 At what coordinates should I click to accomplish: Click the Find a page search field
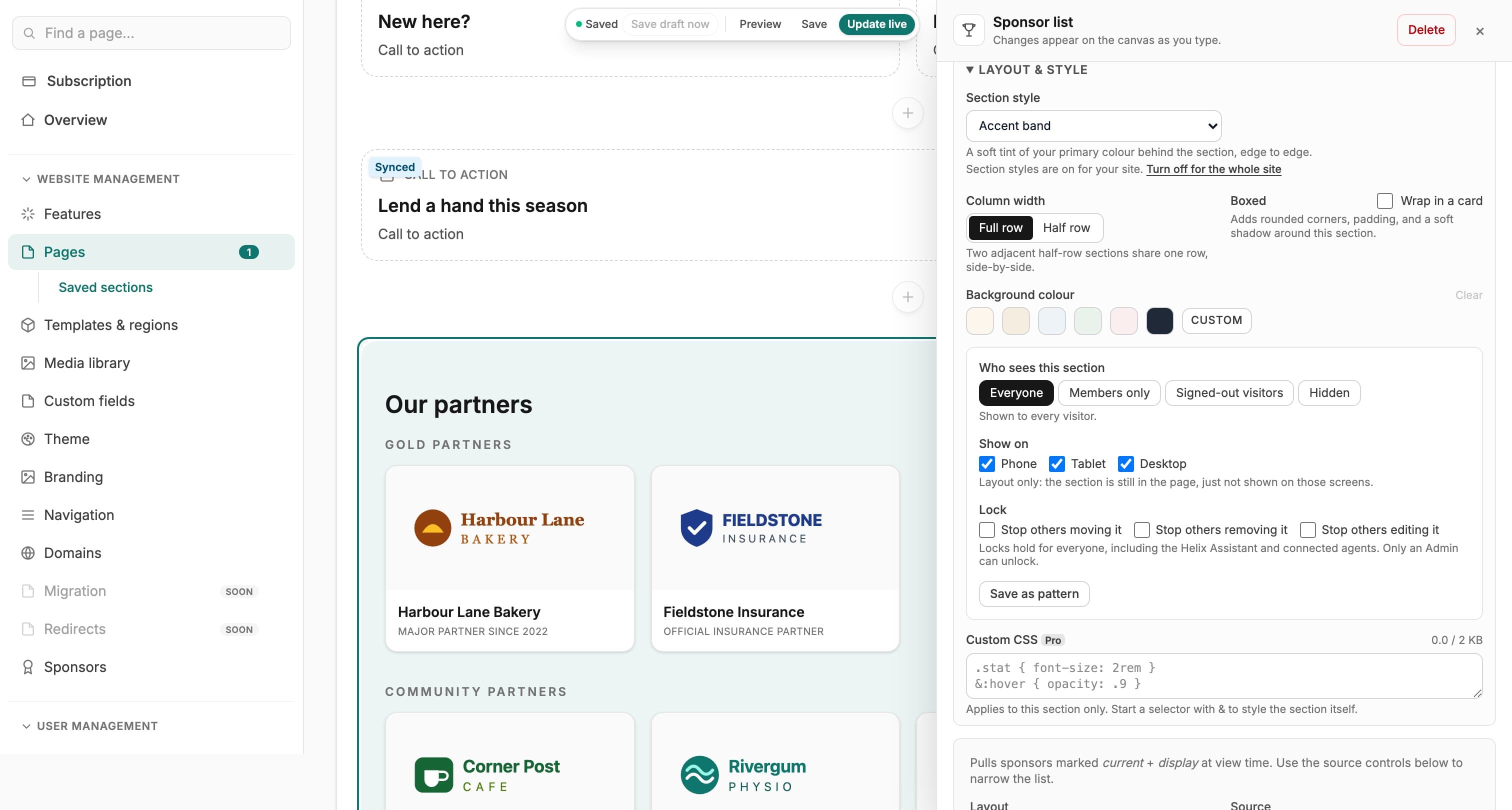(x=151, y=33)
